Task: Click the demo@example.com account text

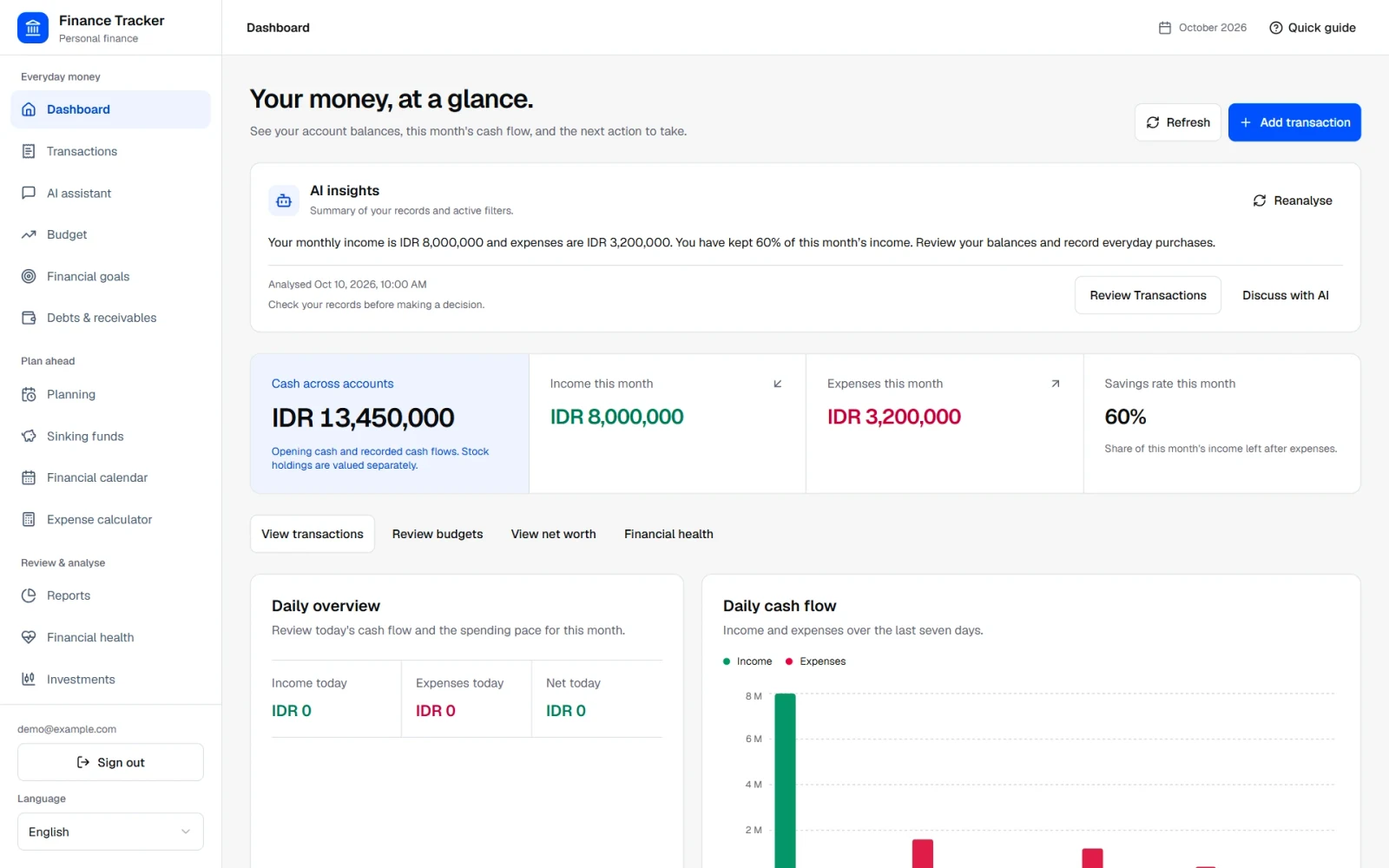Action: pos(67,729)
